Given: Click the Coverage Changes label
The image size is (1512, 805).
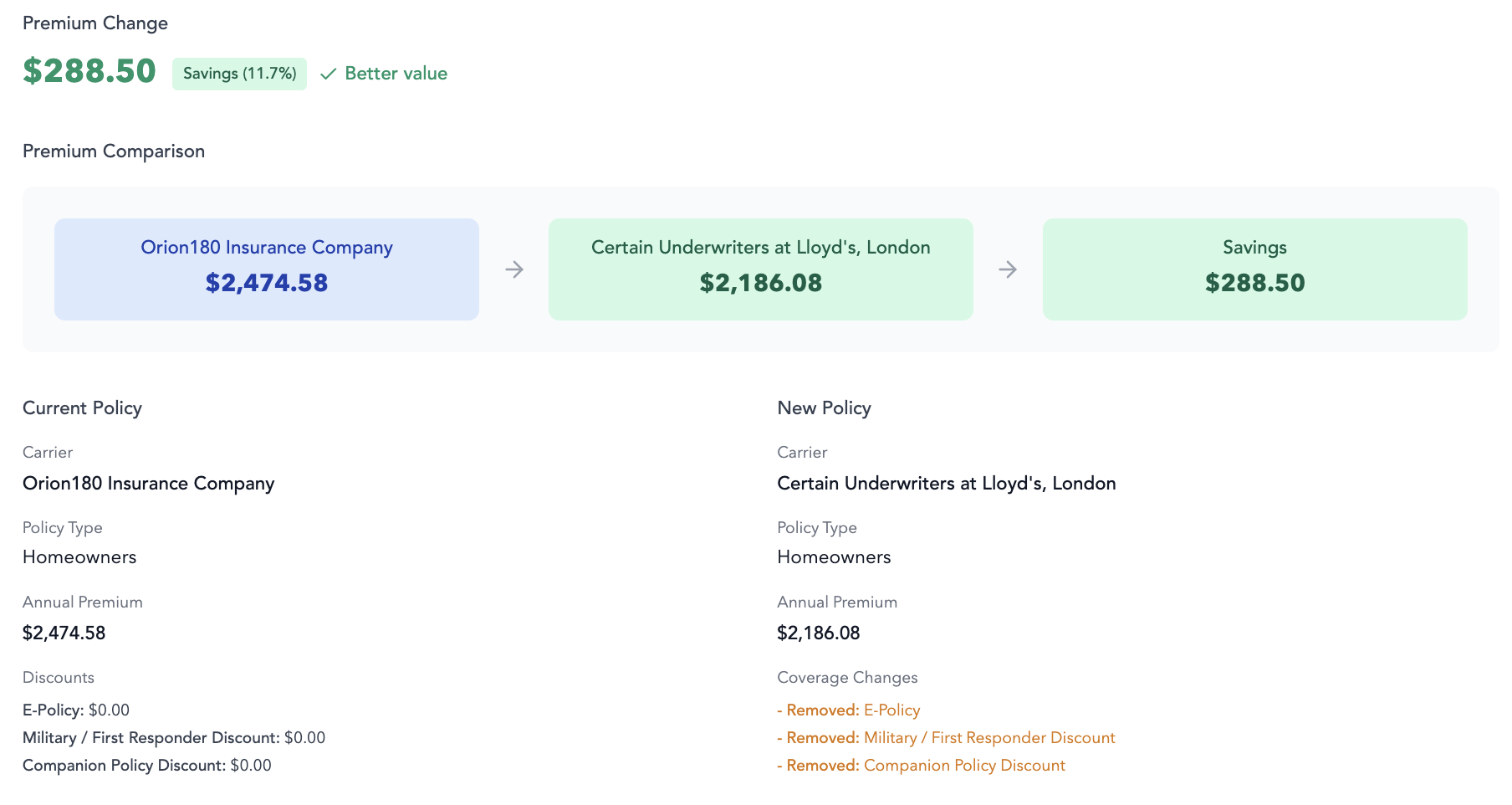Looking at the screenshot, I should [x=847, y=678].
